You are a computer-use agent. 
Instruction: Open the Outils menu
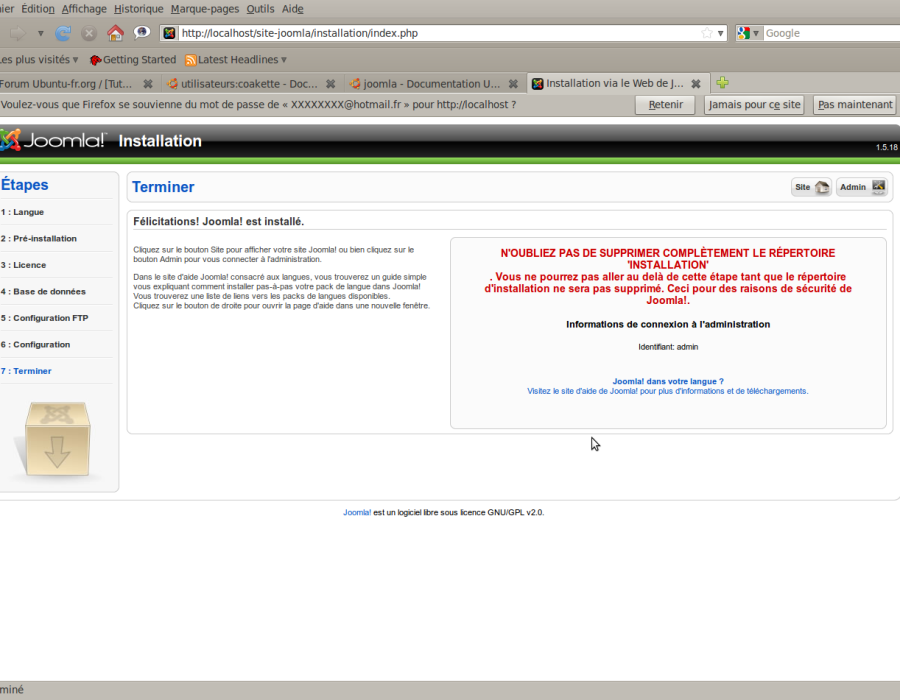[x=261, y=9]
